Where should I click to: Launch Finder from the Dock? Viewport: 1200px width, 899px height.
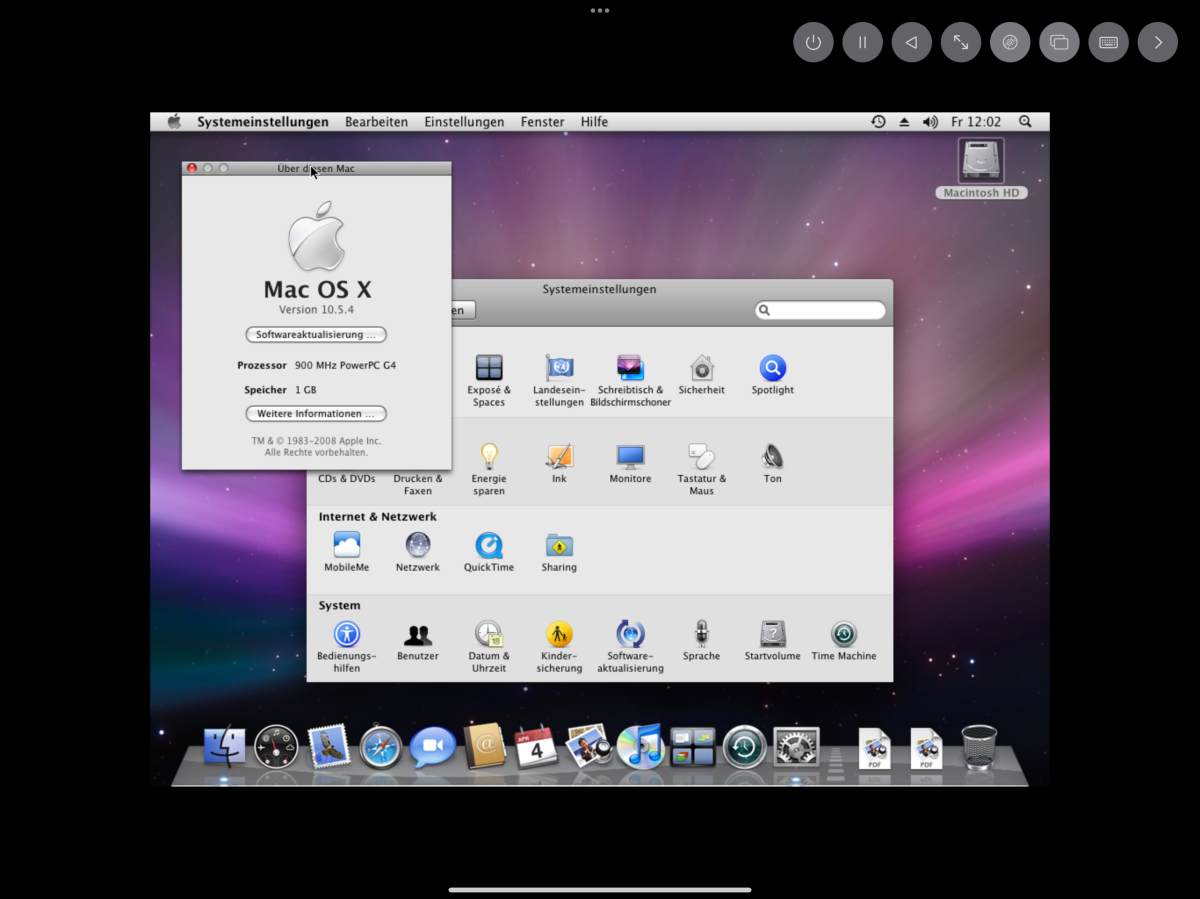pyautogui.click(x=225, y=746)
